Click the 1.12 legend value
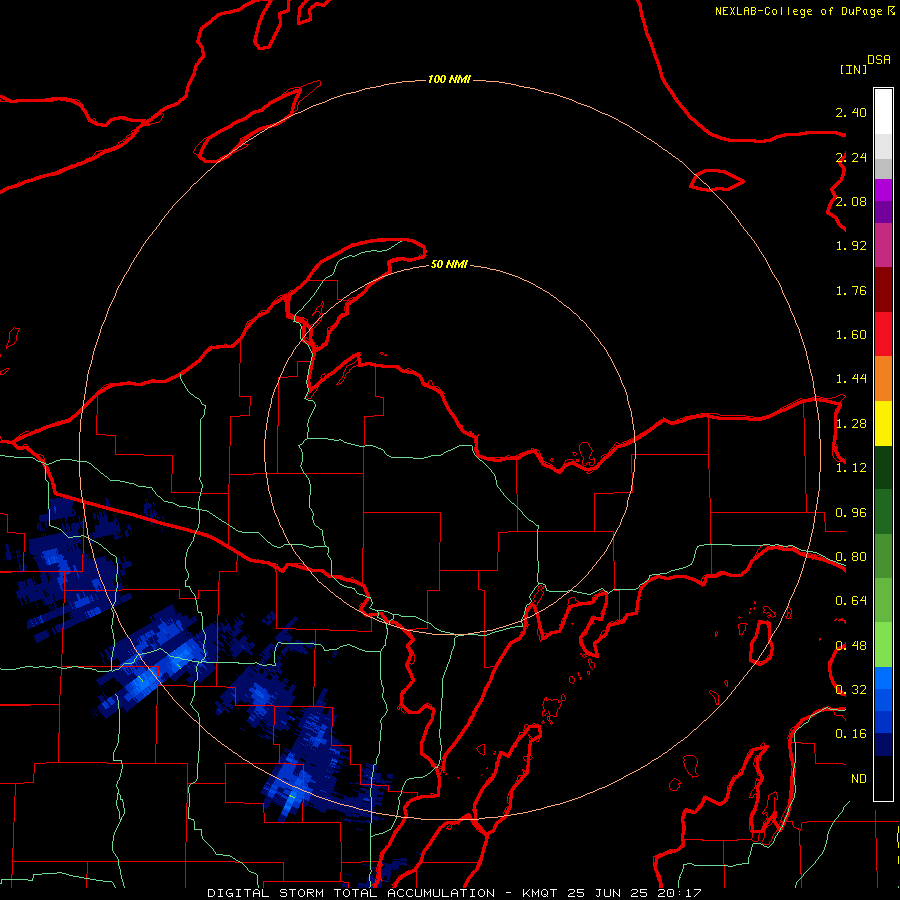 coord(851,468)
